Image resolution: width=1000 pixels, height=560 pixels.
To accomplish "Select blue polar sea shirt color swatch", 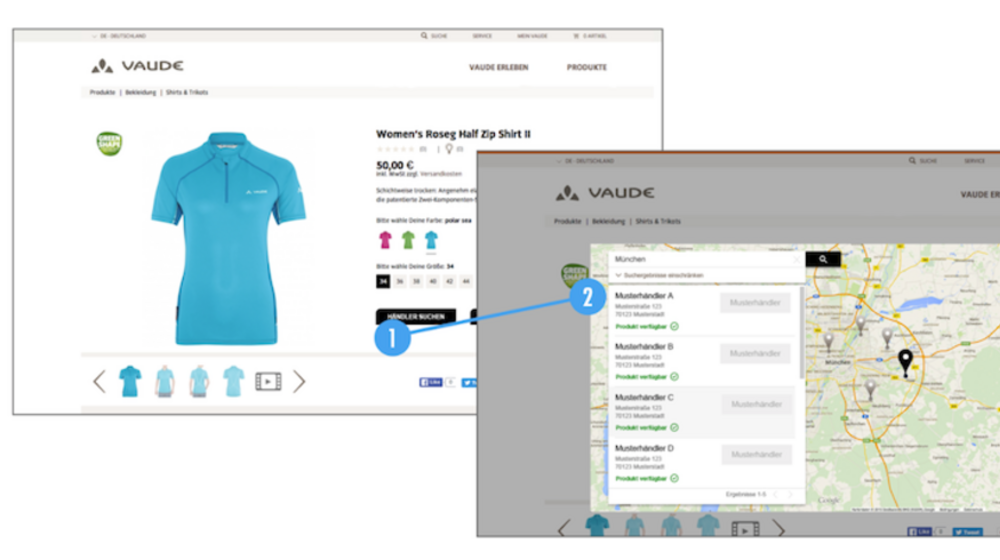I will tap(431, 240).
